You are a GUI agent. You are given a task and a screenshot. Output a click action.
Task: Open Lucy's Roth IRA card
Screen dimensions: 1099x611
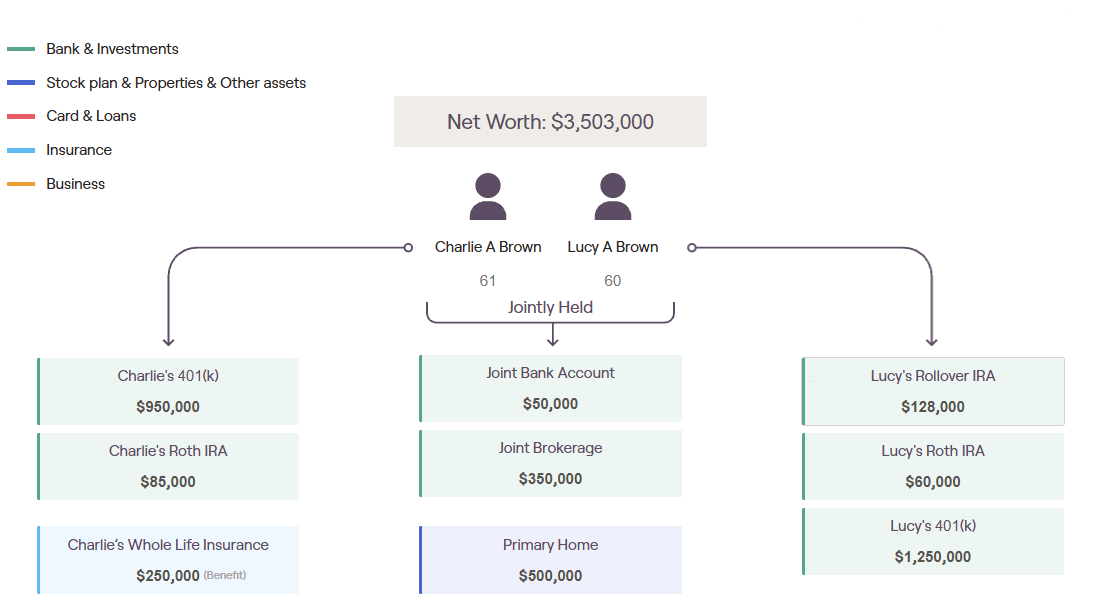coord(933,466)
